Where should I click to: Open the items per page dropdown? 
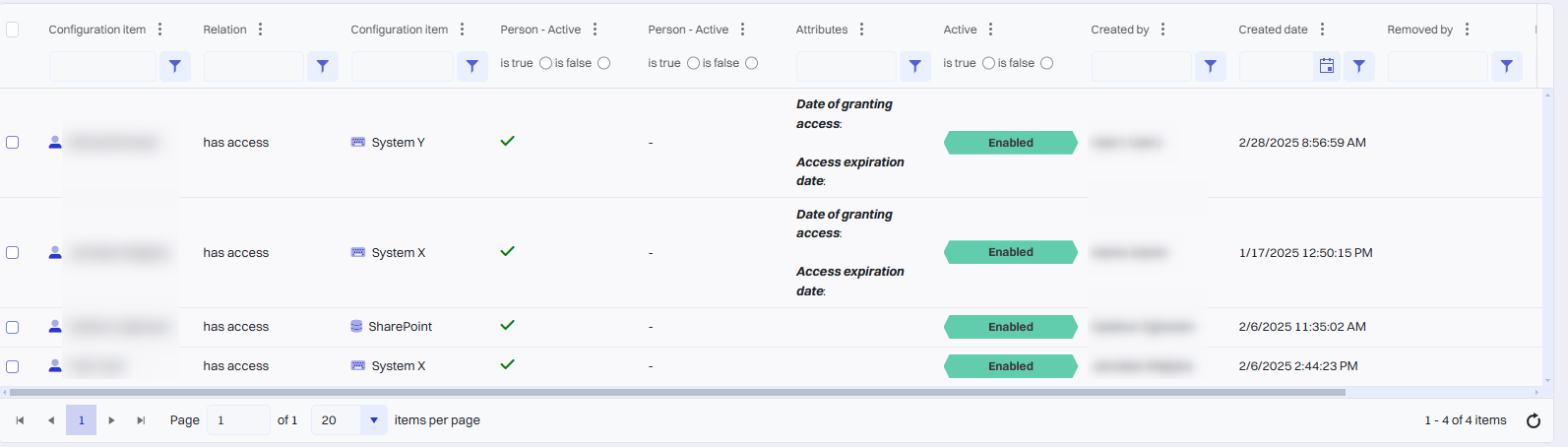[x=373, y=420]
